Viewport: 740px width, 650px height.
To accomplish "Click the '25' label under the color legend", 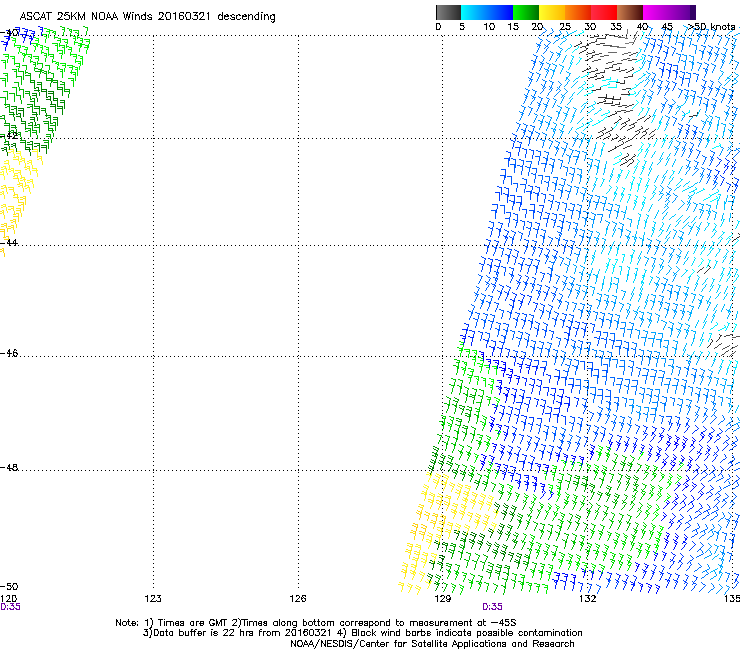I will click(x=565, y=27).
